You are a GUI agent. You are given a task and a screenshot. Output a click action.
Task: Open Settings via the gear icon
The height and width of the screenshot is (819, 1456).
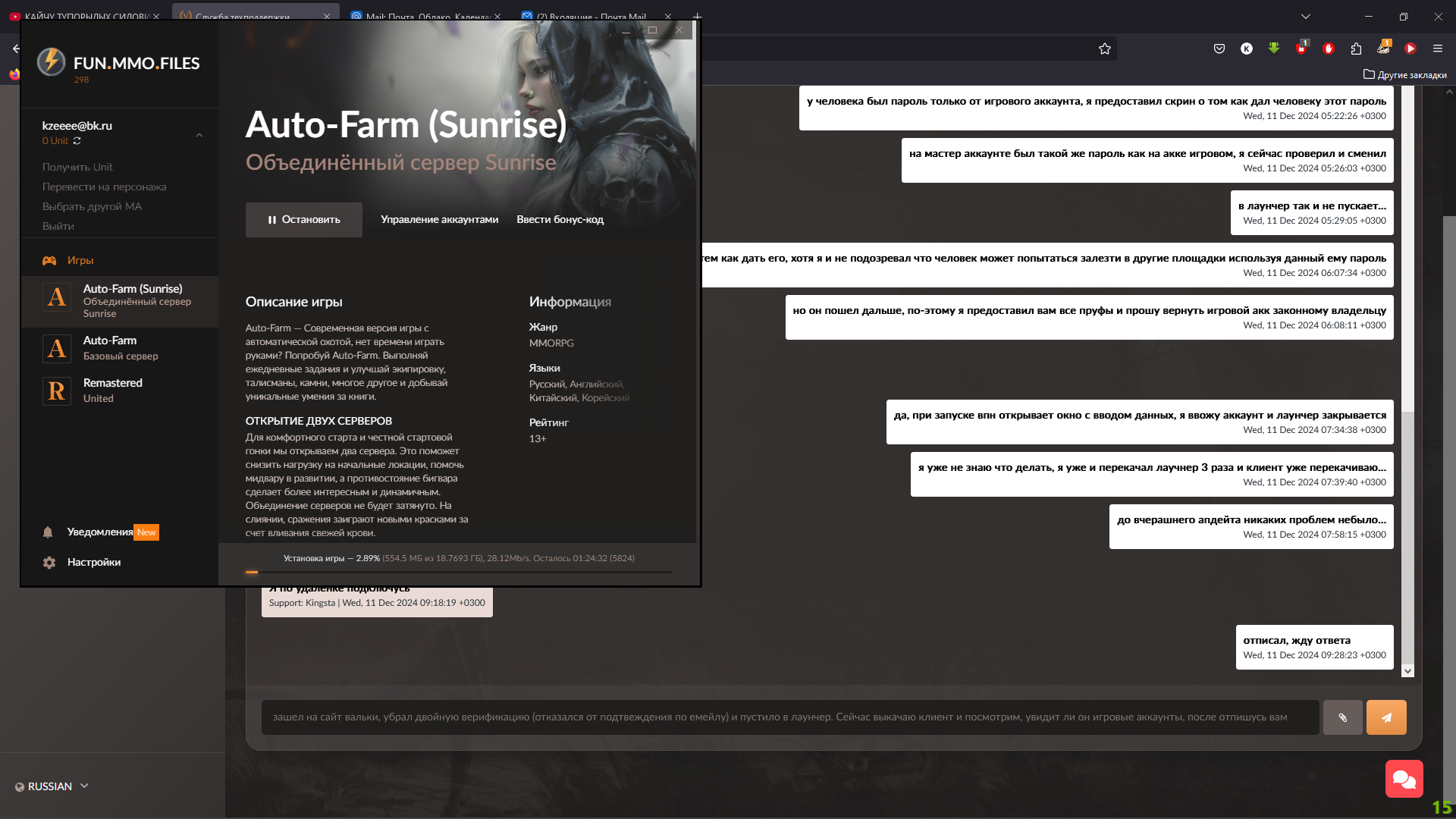click(49, 563)
